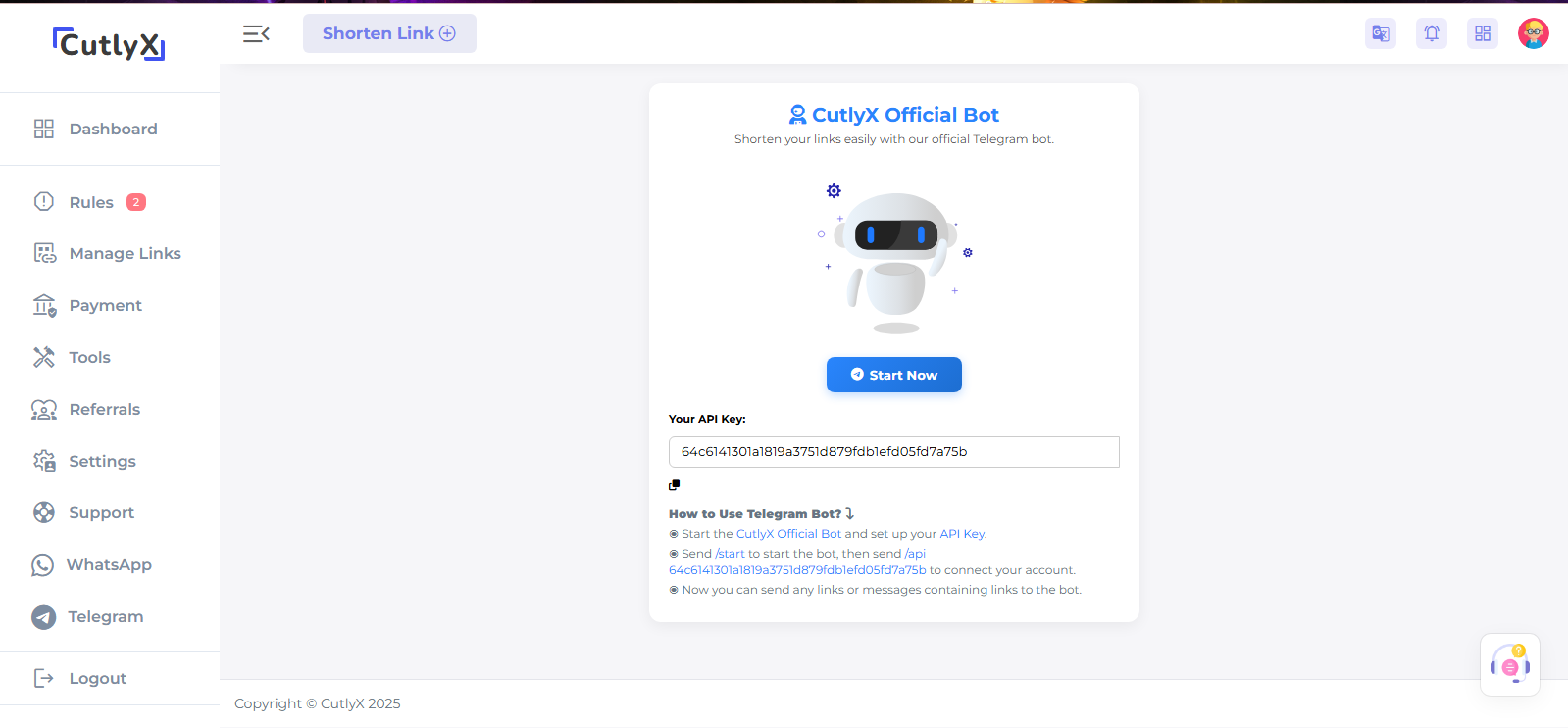The width and height of the screenshot is (1568, 728).
Task: Click the 'Your API Key:' label
Action: (x=707, y=419)
